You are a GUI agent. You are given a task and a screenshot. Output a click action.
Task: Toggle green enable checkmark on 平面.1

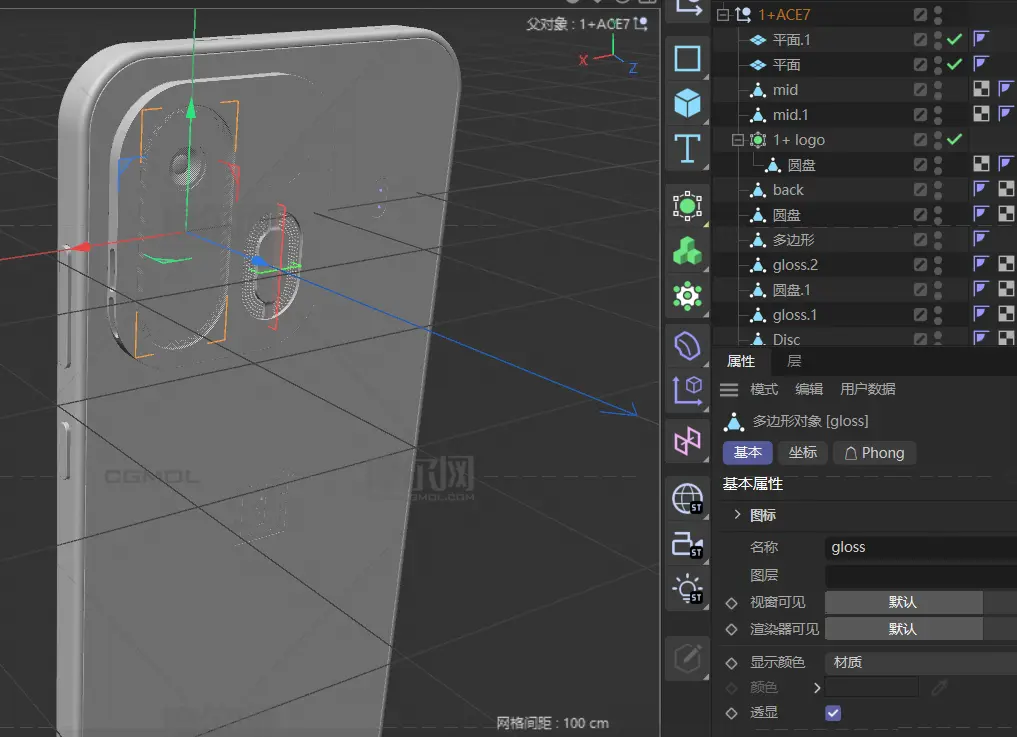tap(954, 40)
